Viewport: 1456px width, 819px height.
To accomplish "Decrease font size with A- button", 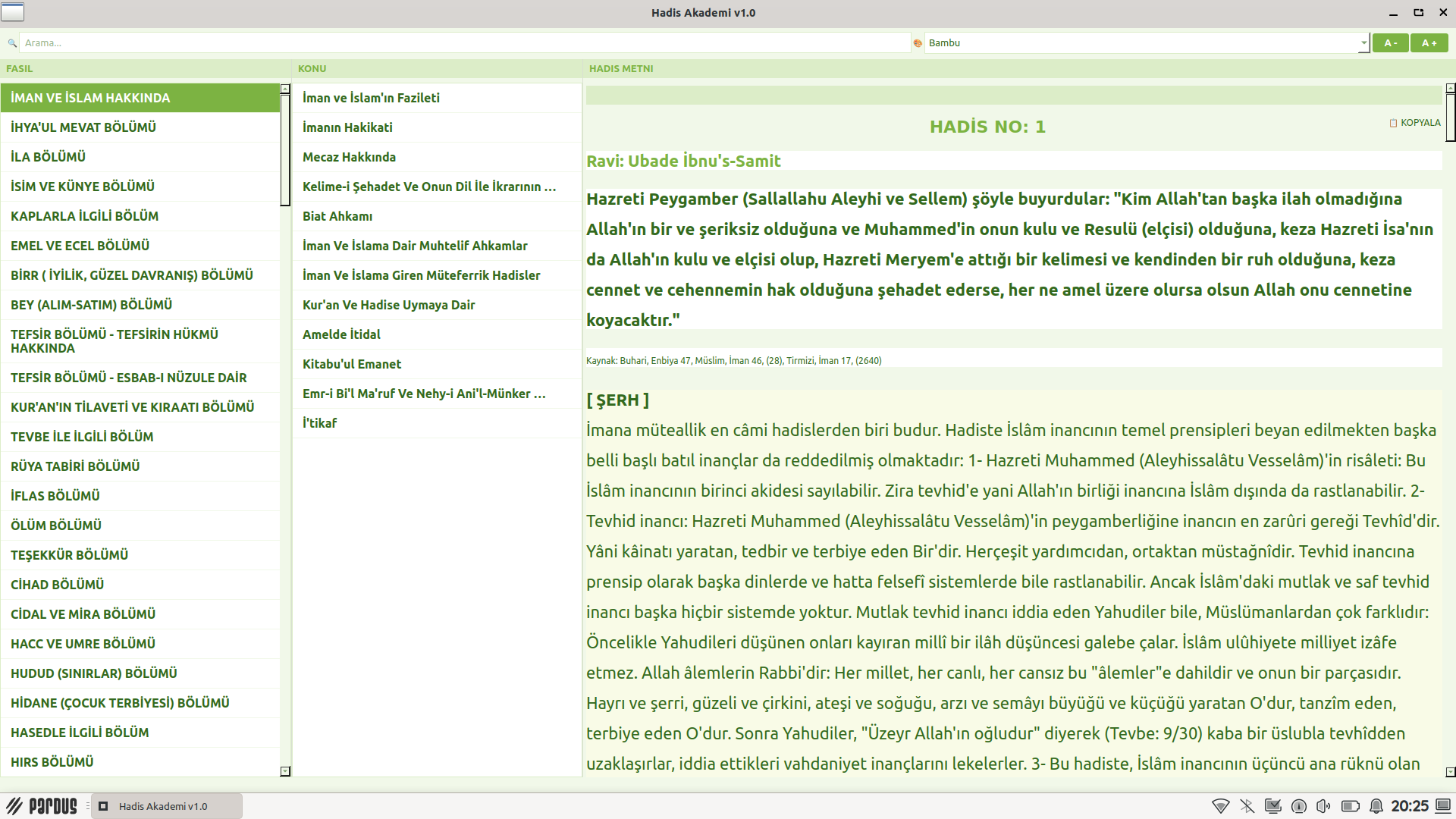I will pyautogui.click(x=1390, y=43).
